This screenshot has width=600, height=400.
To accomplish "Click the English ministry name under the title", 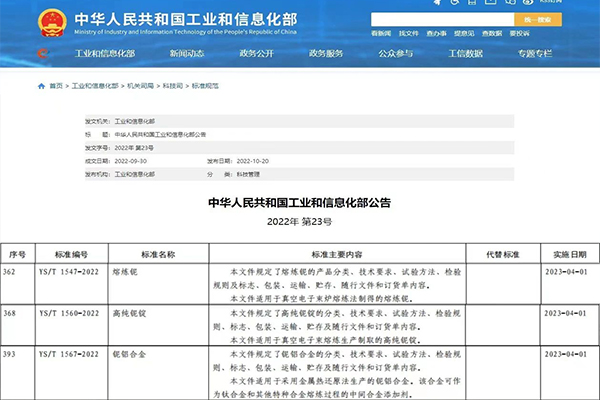I will 186,32.
